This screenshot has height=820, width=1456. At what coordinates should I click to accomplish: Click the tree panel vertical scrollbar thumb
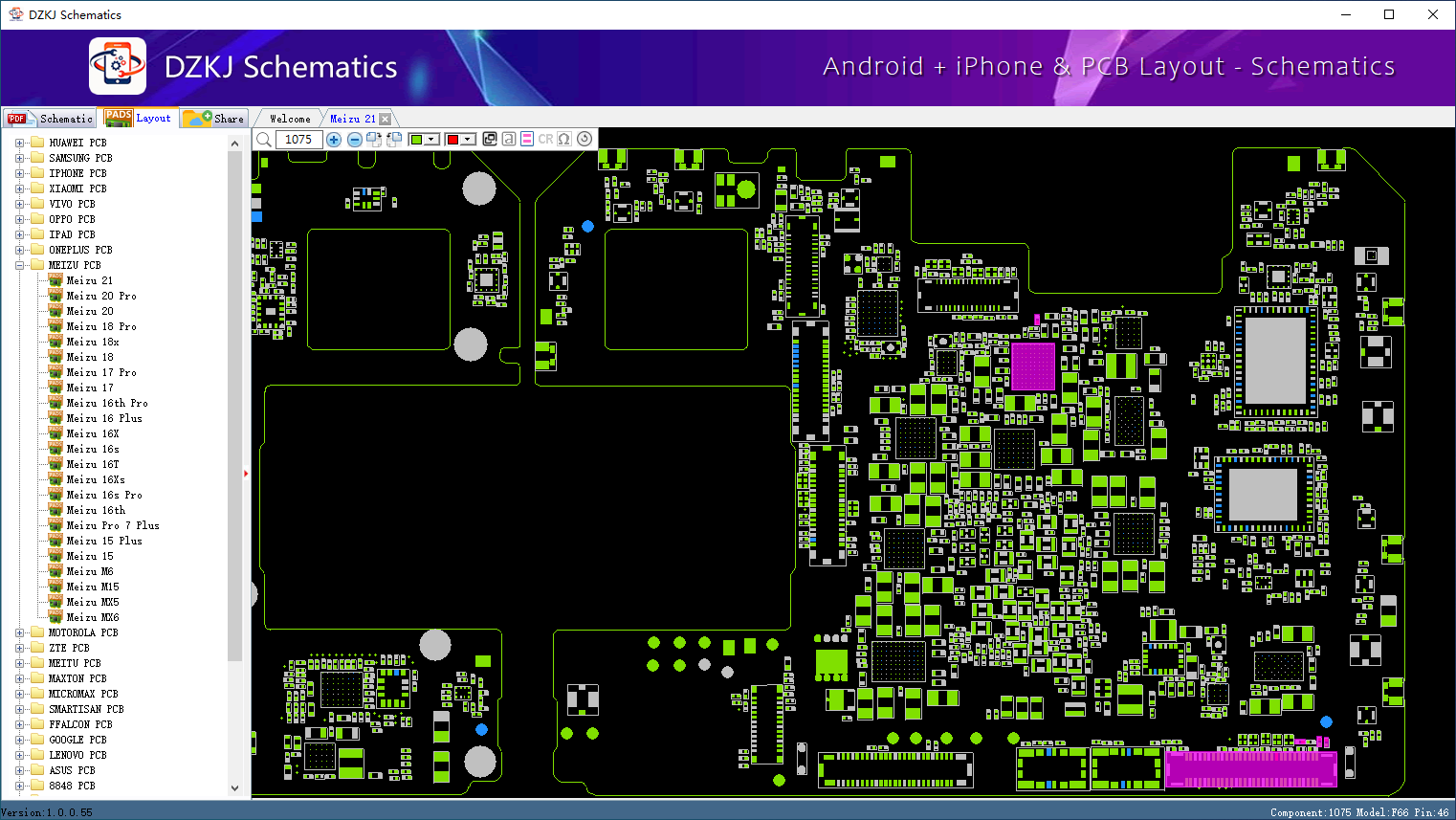pos(235,406)
